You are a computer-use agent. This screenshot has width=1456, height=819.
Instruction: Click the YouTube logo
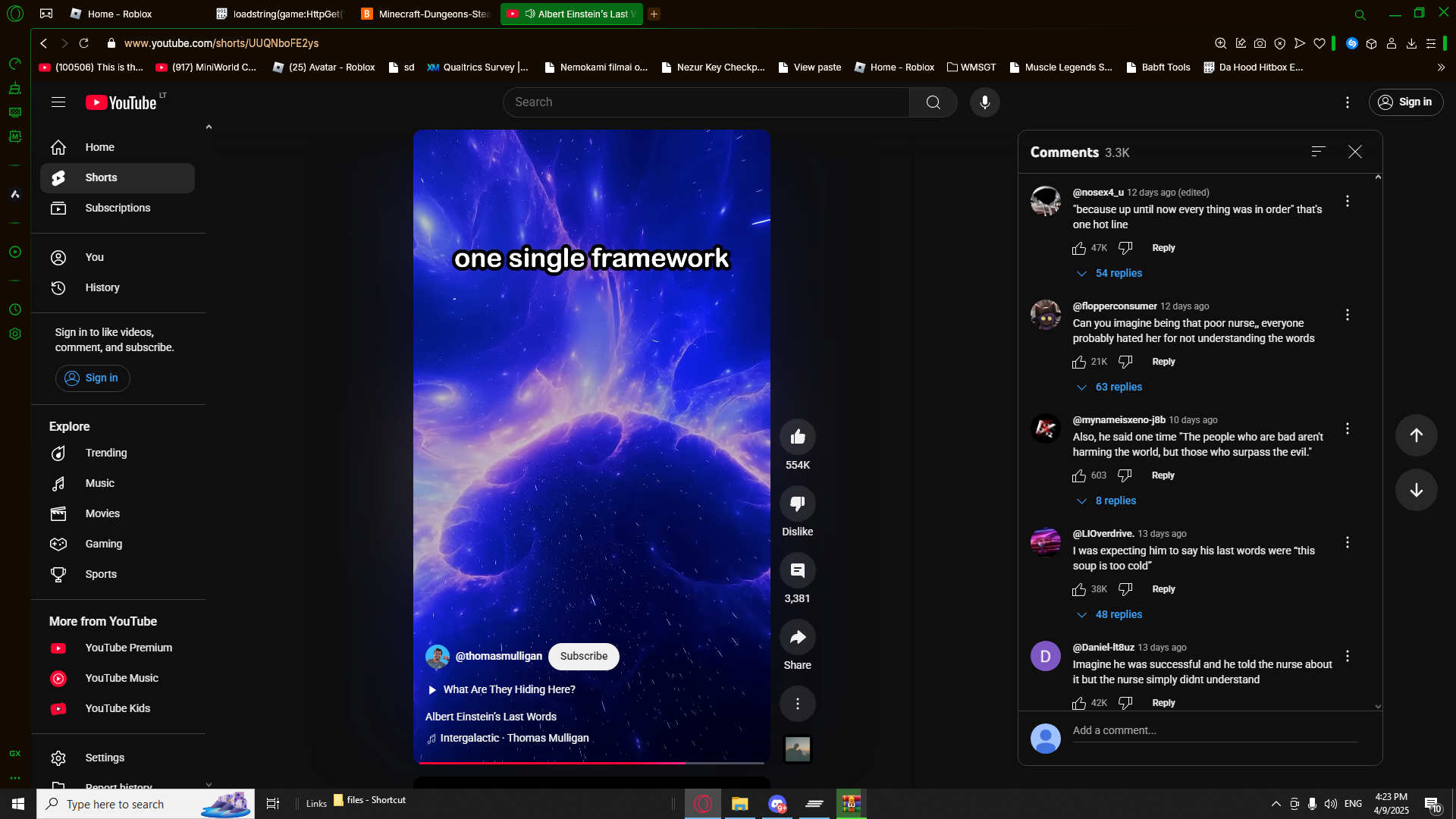[x=121, y=102]
